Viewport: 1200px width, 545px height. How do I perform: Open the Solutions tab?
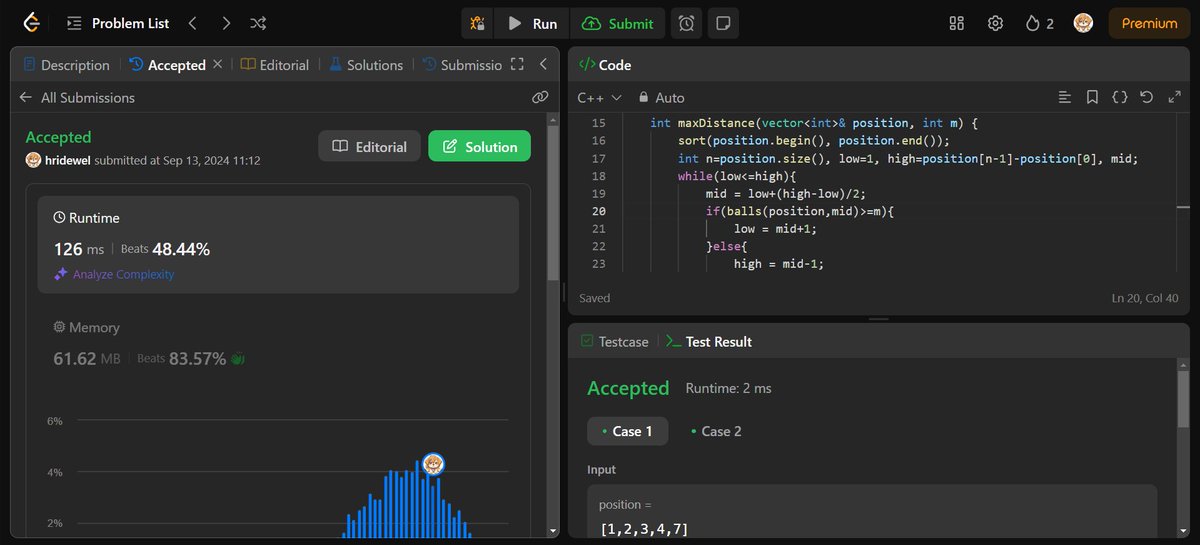(365, 65)
